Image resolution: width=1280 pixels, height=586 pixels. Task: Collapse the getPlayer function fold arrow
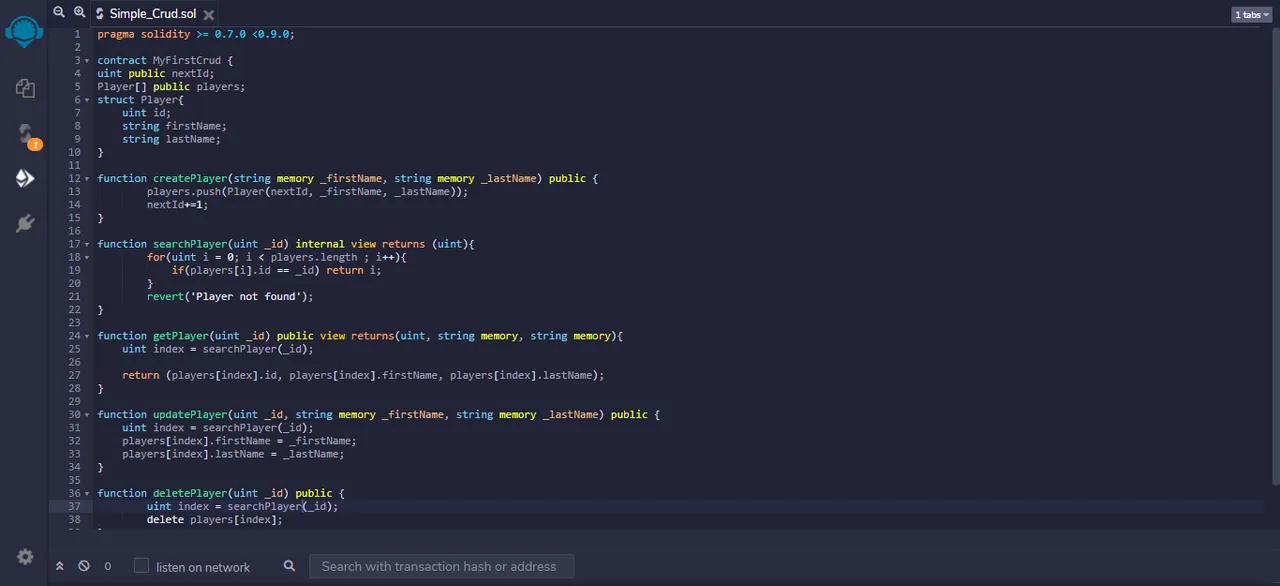(x=88, y=336)
